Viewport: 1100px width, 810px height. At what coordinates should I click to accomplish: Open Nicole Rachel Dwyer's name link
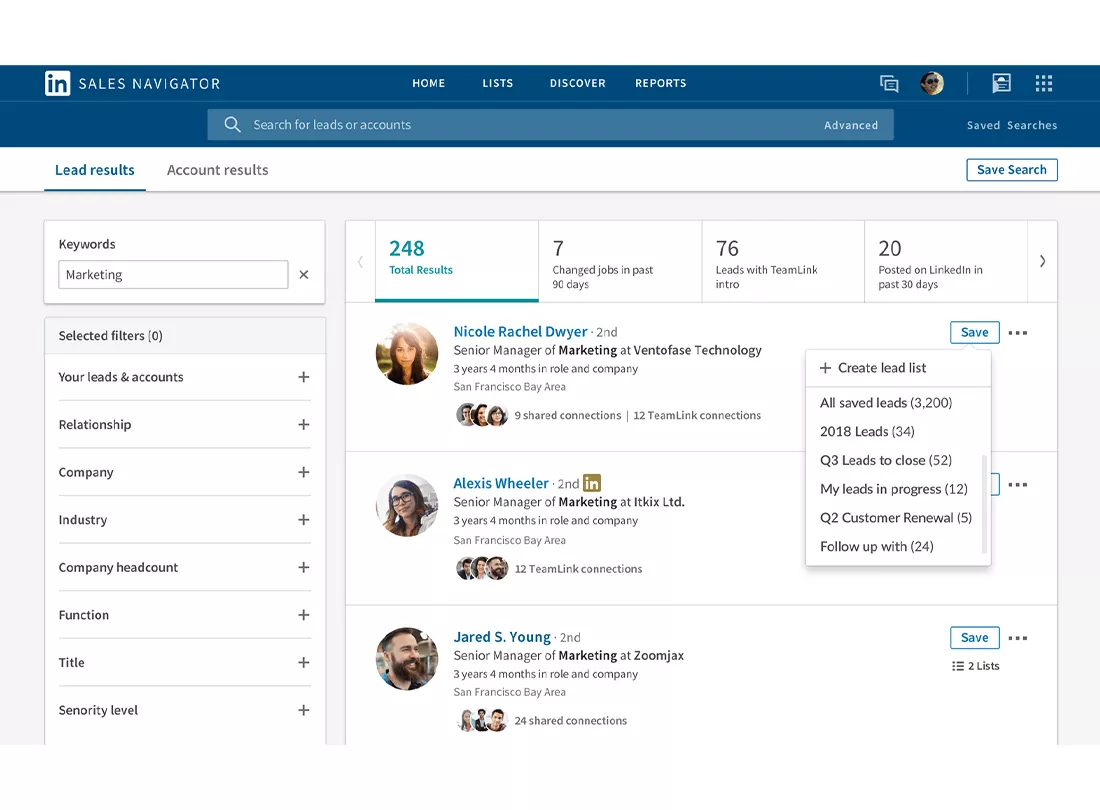point(521,332)
